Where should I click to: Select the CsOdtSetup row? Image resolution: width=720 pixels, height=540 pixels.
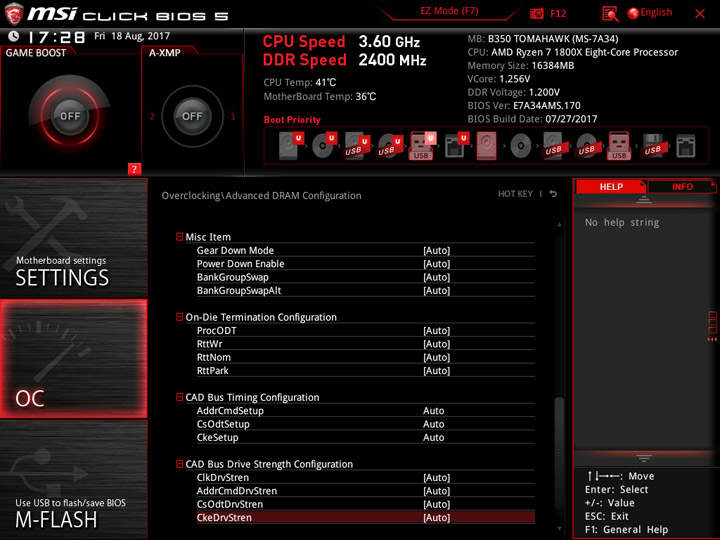click(366, 424)
